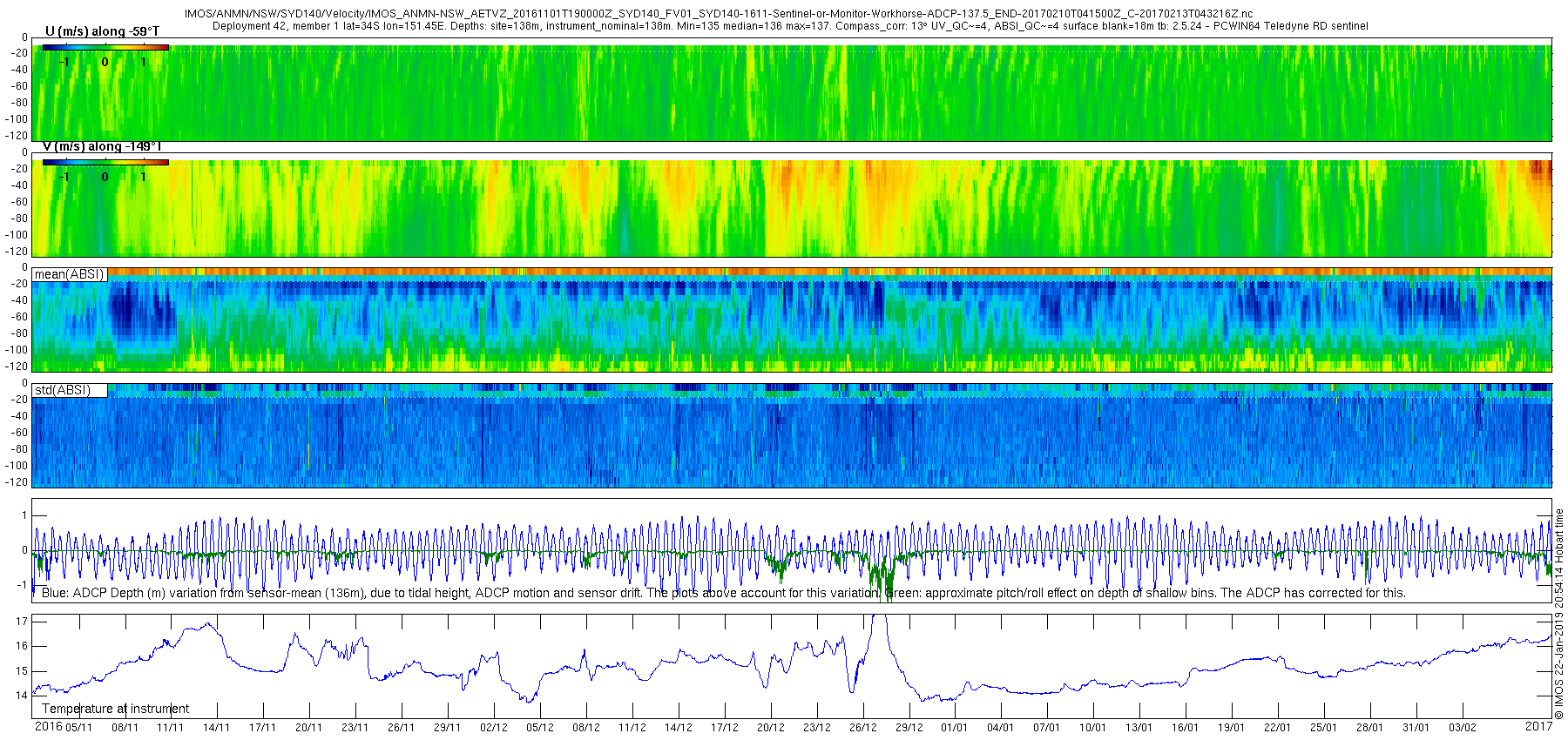1568x740 pixels.
Task: Click the IMOS NetCDF file path title
Action: coord(719,14)
